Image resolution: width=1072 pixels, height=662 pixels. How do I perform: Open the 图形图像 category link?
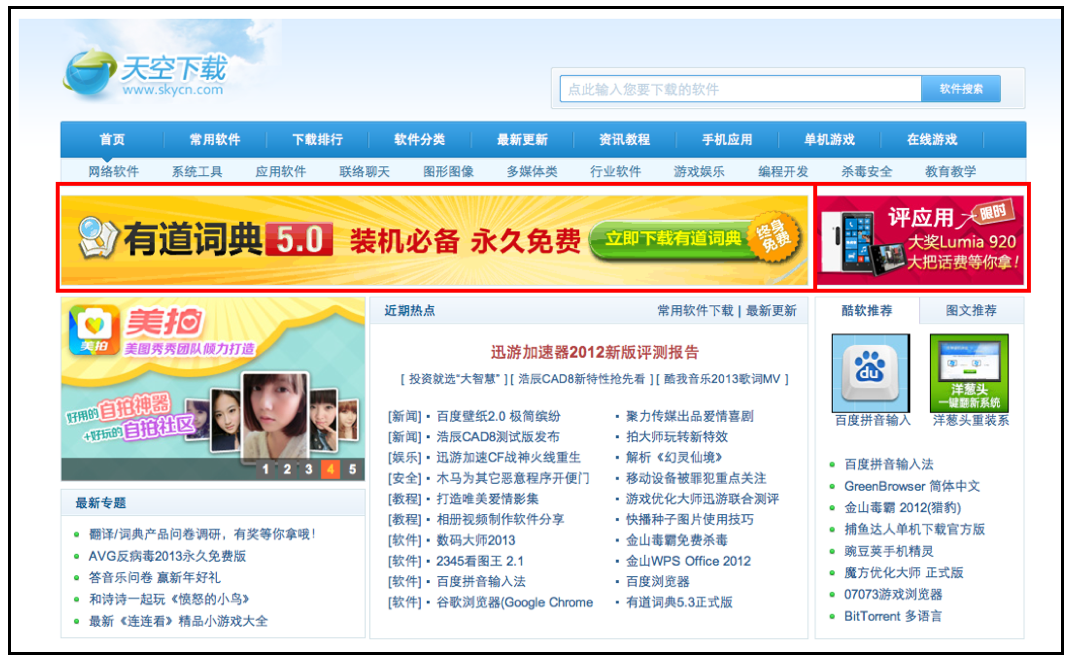(x=448, y=172)
